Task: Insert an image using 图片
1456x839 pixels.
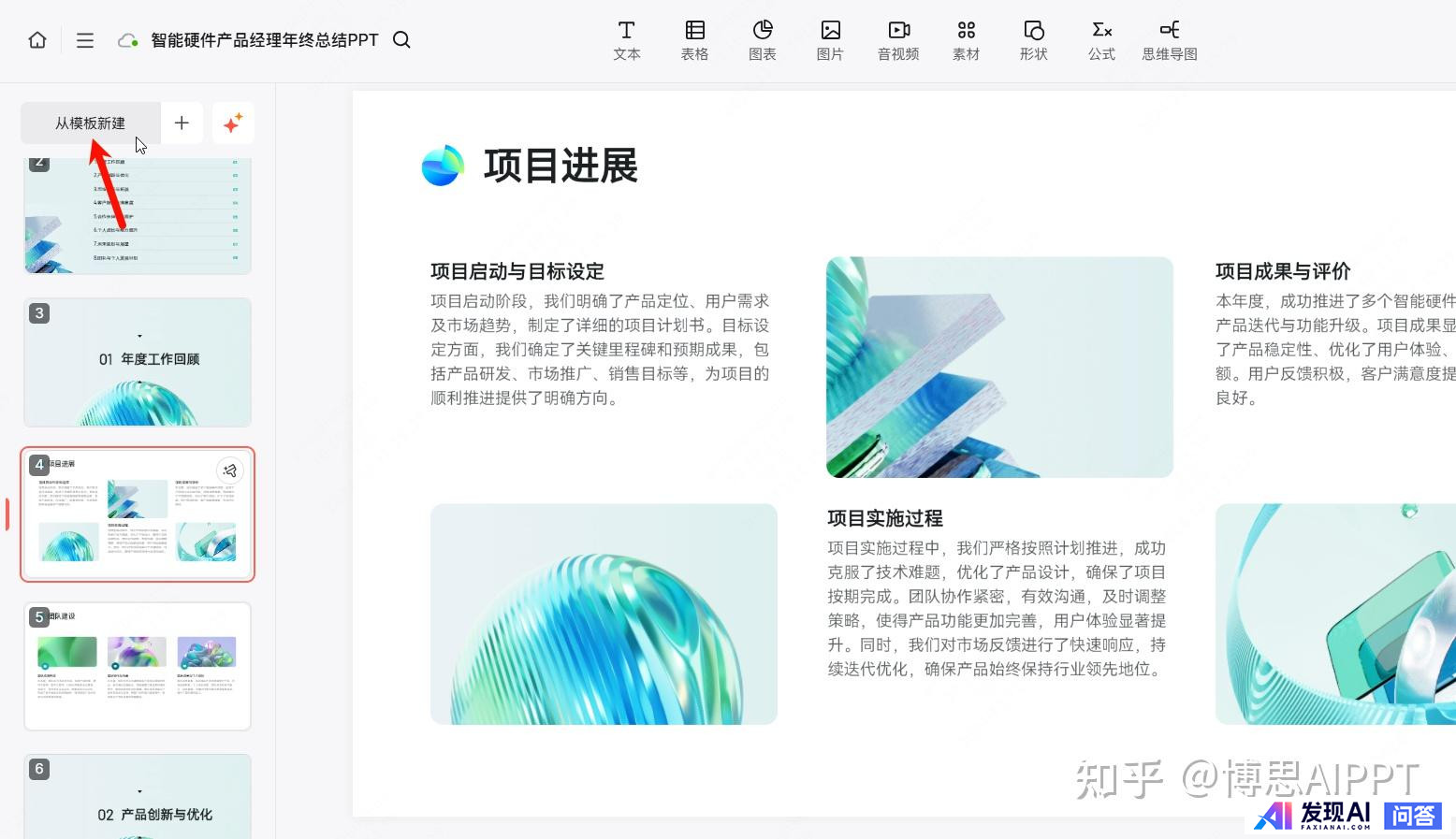Action: click(830, 41)
